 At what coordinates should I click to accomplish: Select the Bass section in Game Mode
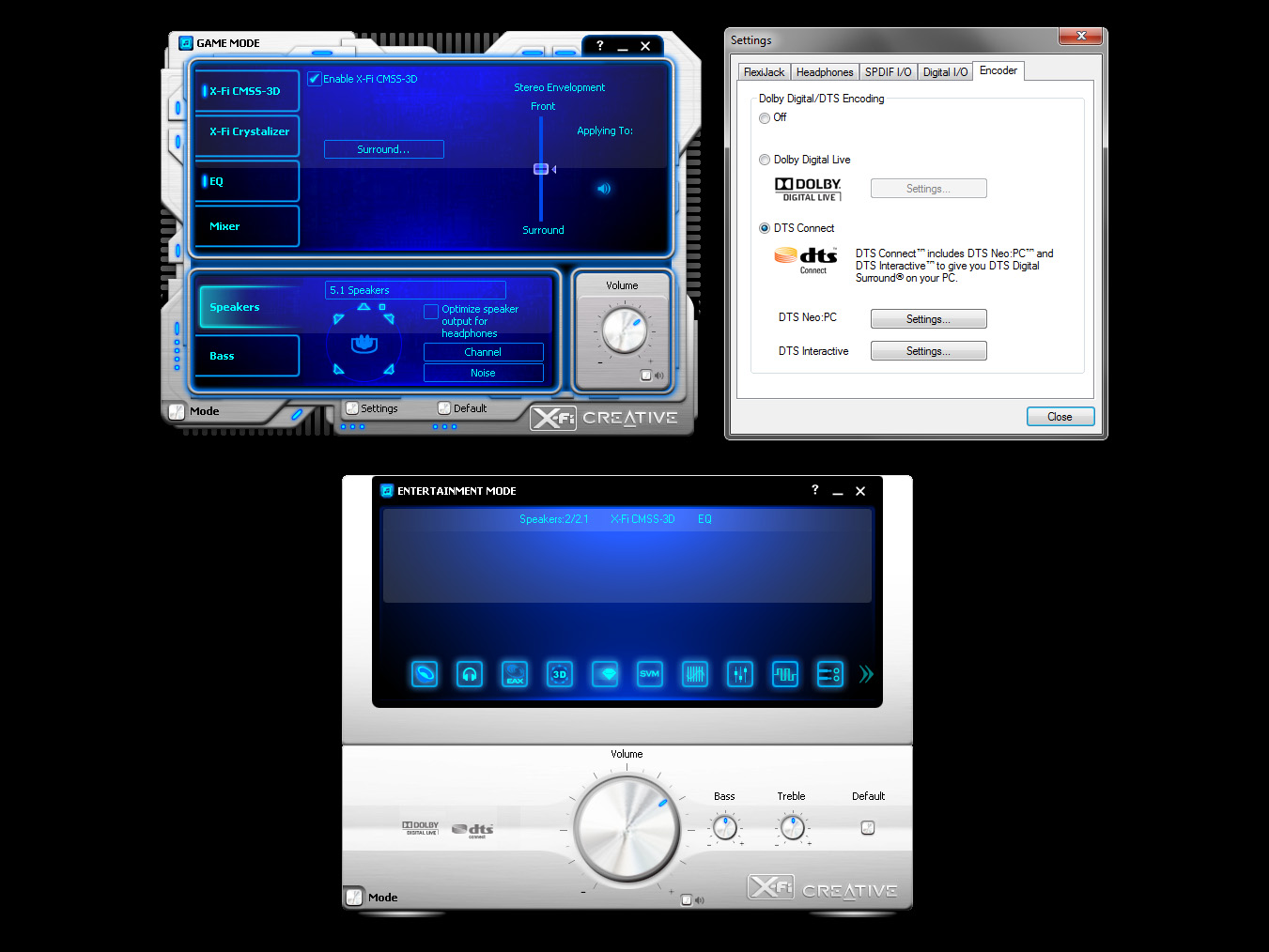click(249, 356)
